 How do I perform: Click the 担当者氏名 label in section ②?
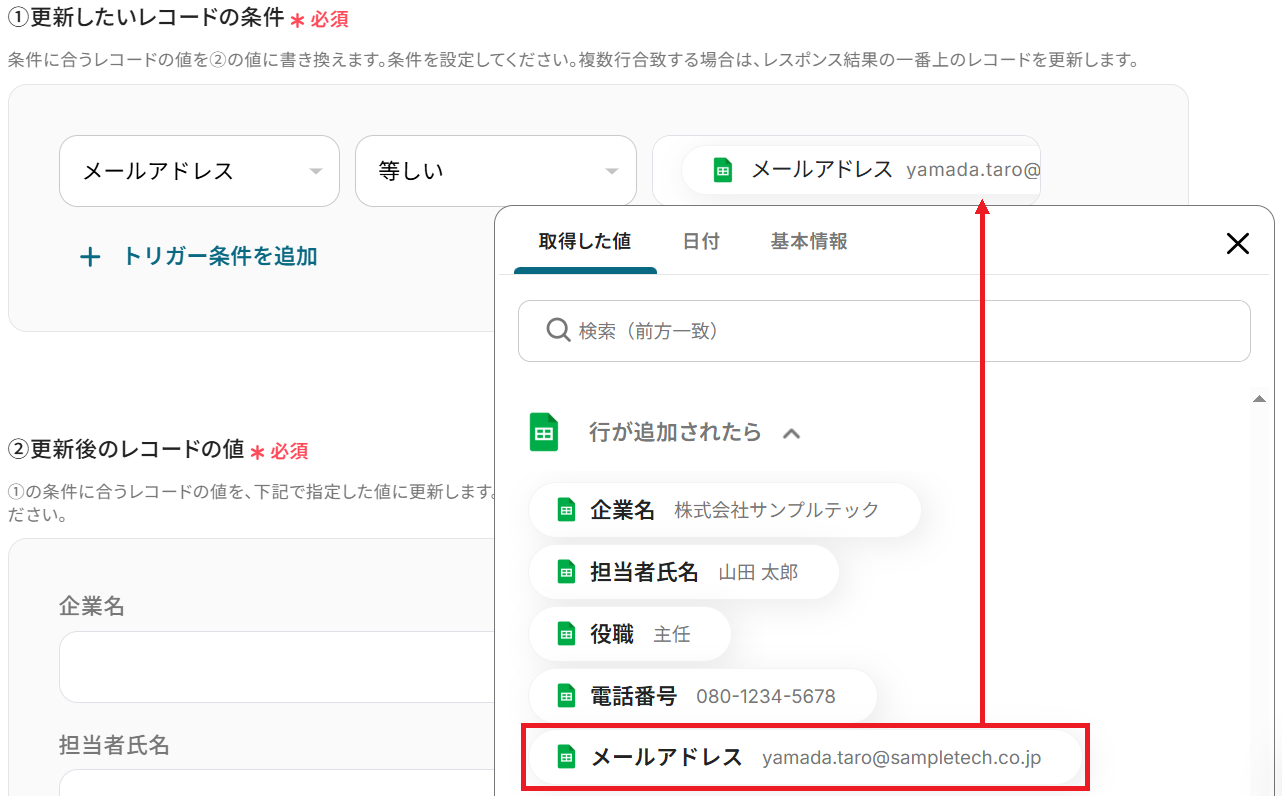point(114,745)
